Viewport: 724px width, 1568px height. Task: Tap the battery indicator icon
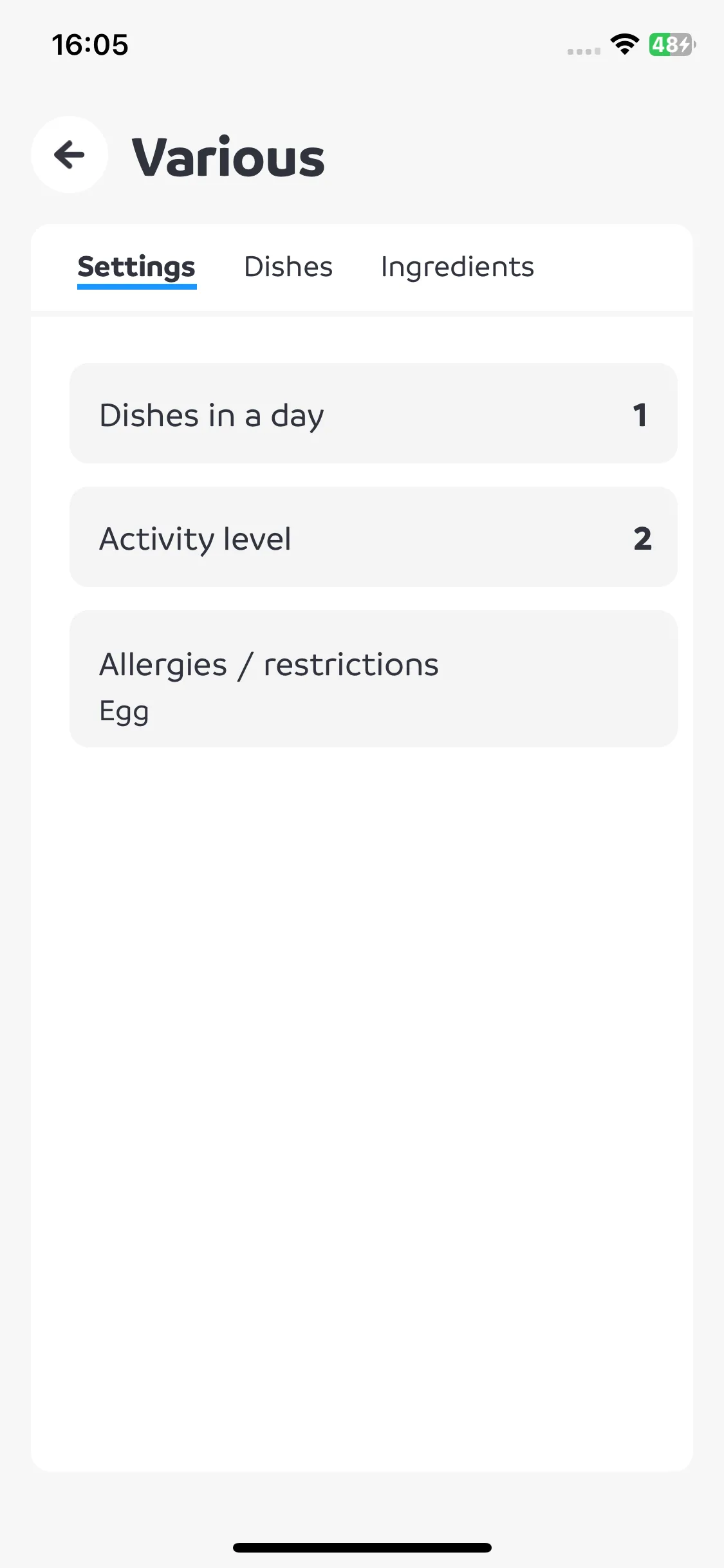672,44
